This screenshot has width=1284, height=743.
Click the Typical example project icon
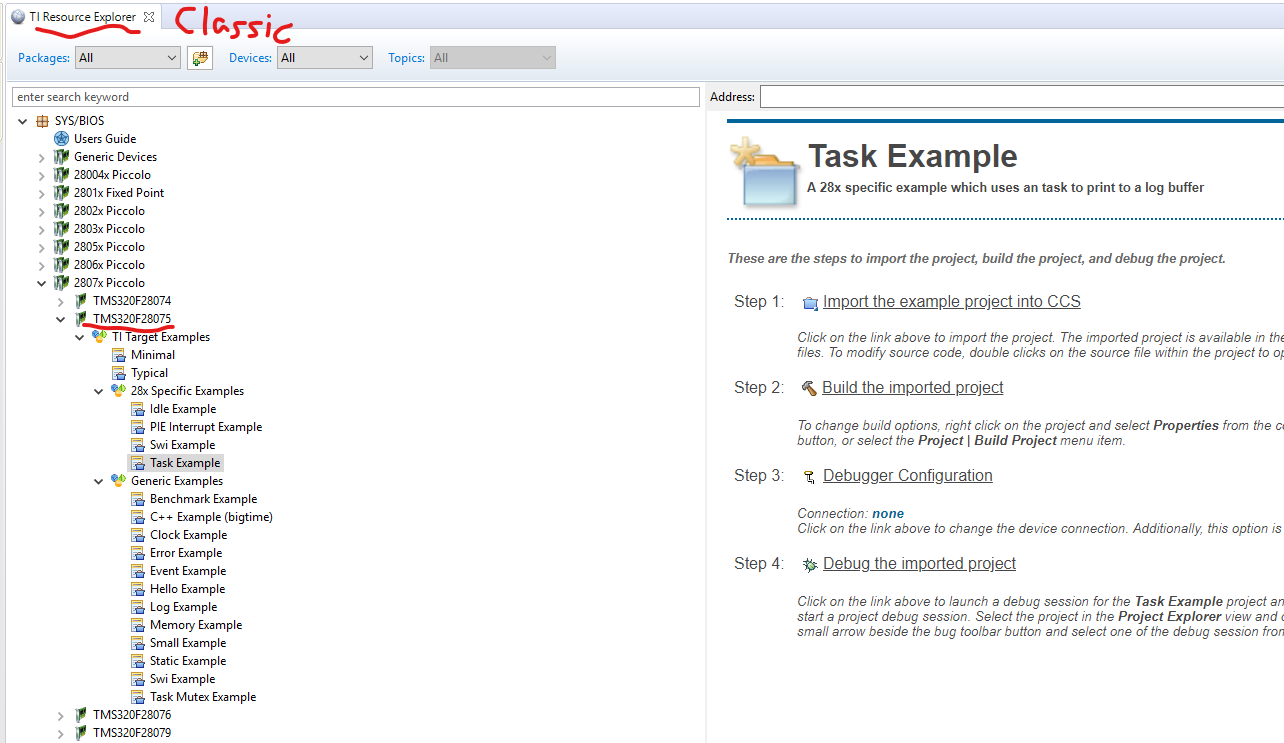119,373
